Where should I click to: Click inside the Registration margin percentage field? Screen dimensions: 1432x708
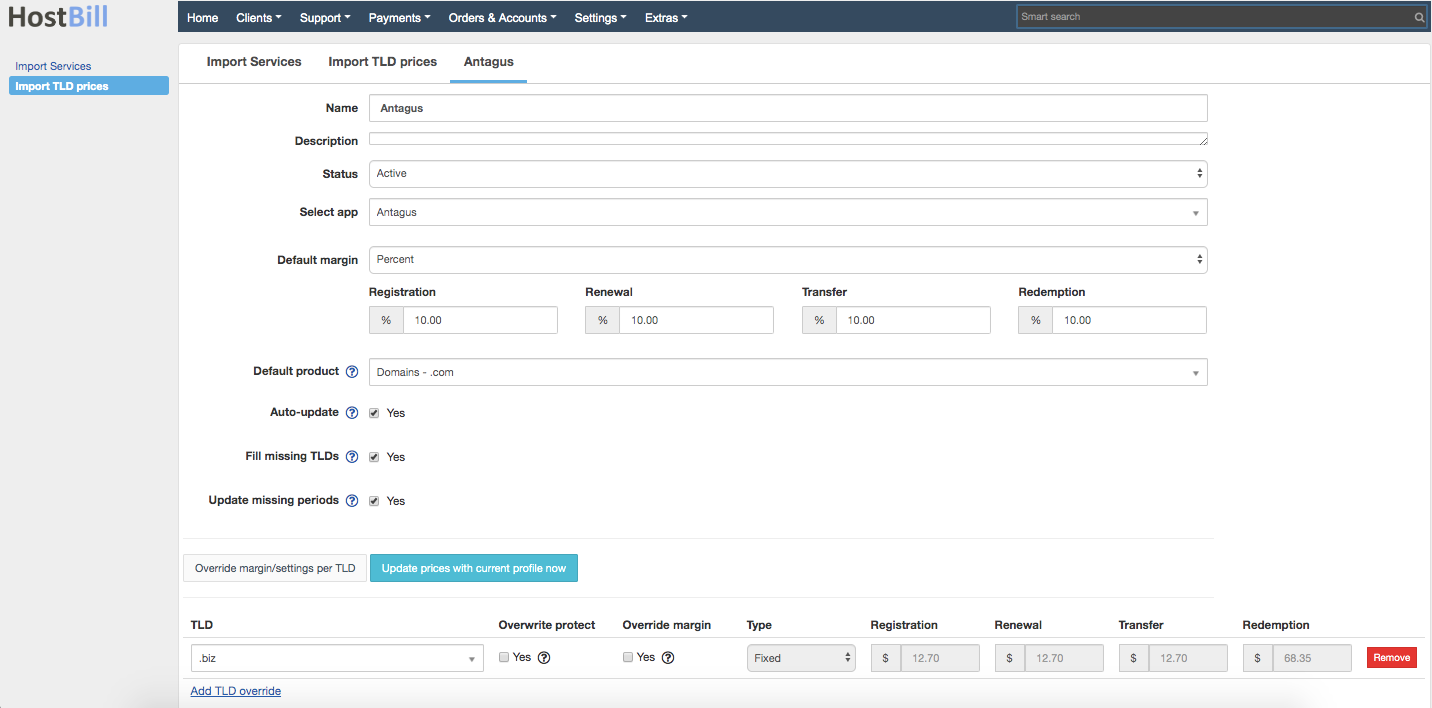[x=480, y=319]
